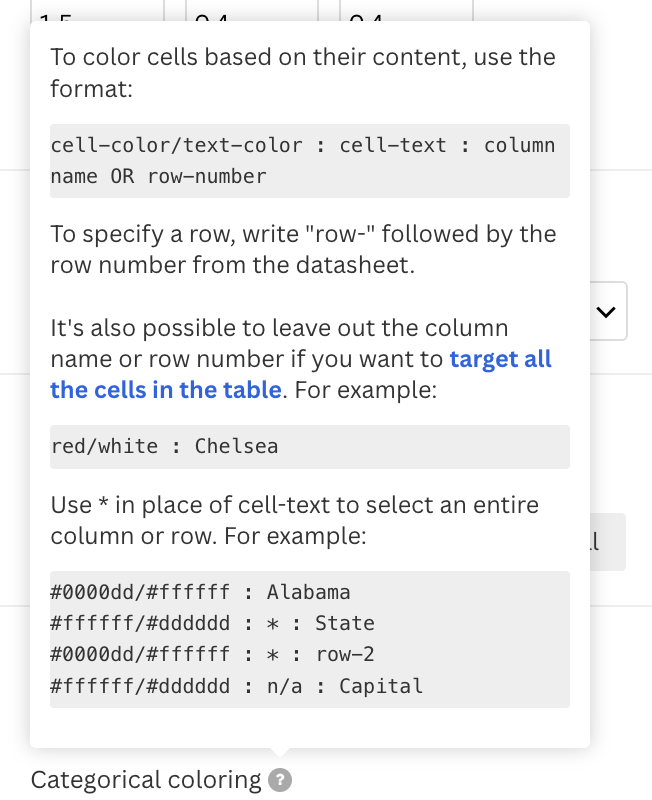Select the table cell showing 1.5
Screen dimensions: 652x800
coord(97,10)
